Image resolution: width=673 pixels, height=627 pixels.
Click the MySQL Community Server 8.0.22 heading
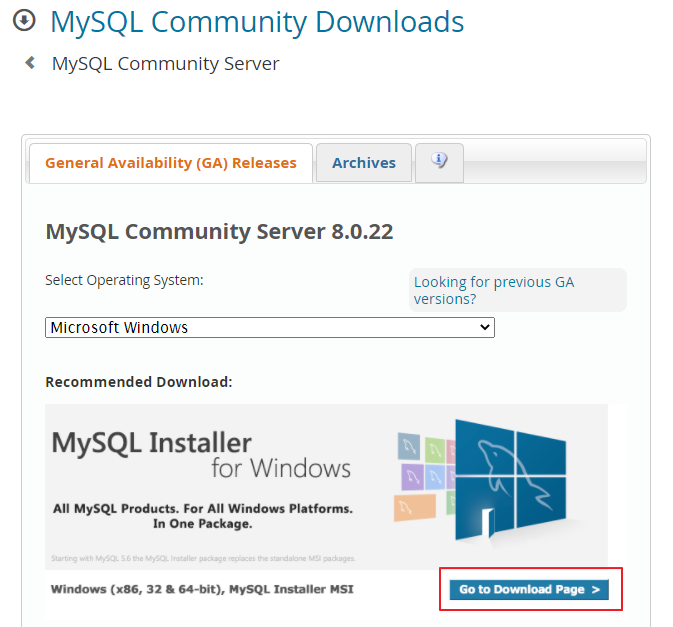219,232
